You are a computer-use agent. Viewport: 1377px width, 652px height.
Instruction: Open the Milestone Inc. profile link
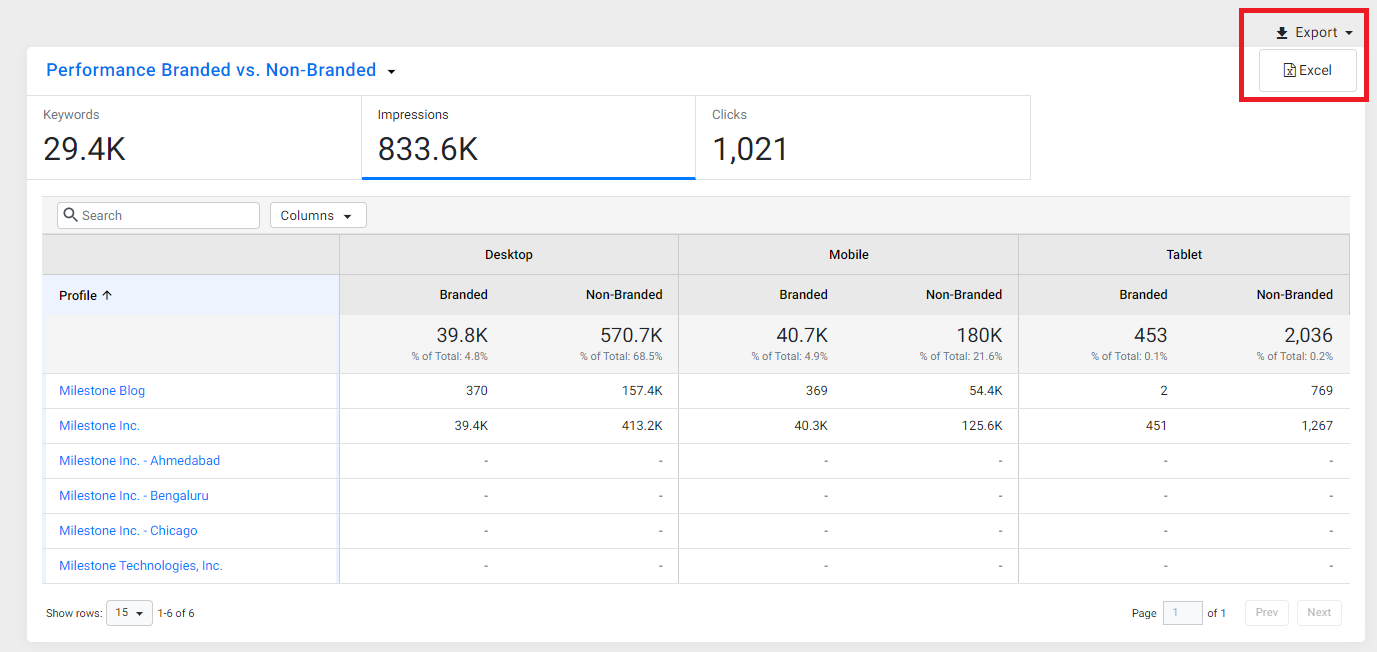coord(99,426)
